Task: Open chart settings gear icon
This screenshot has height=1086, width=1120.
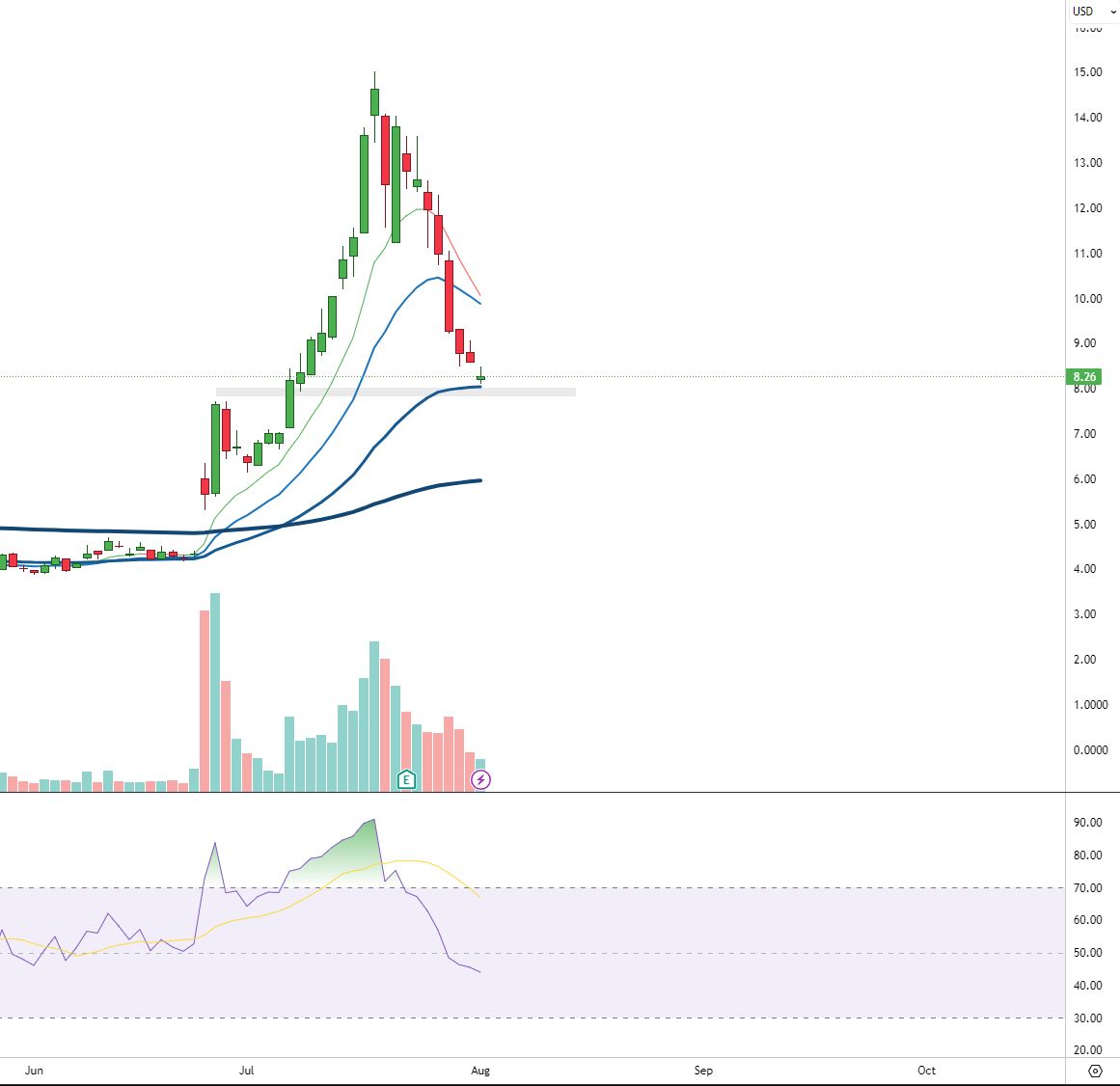Action: click(x=1095, y=1071)
